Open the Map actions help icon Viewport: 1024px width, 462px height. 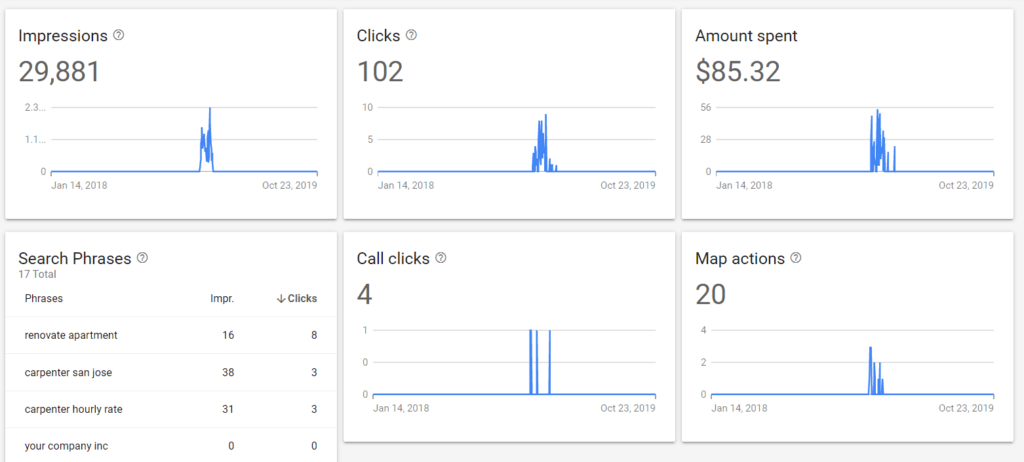point(796,258)
